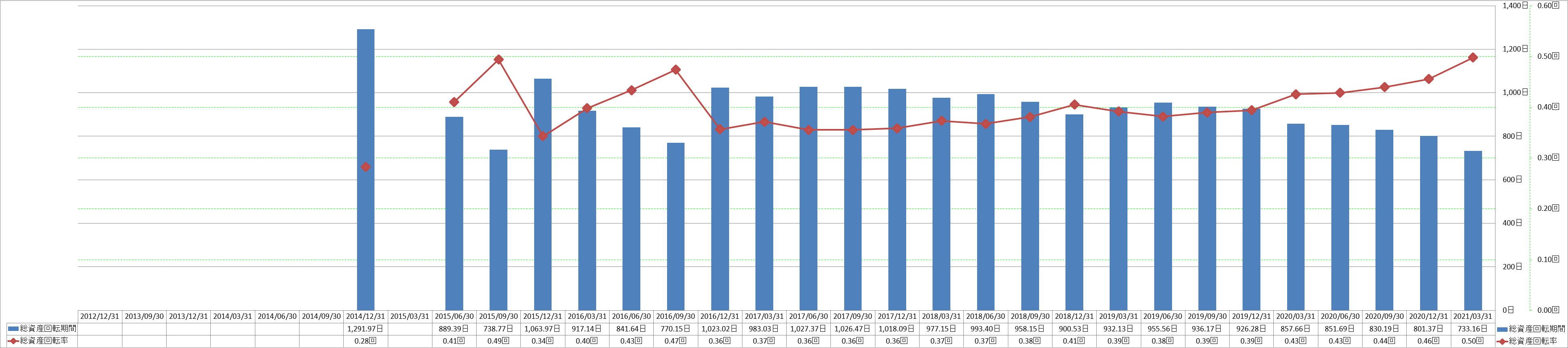Select the 801.37日 table cell
This screenshot has height=348, width=1568.
click(x=1429, y=329)
